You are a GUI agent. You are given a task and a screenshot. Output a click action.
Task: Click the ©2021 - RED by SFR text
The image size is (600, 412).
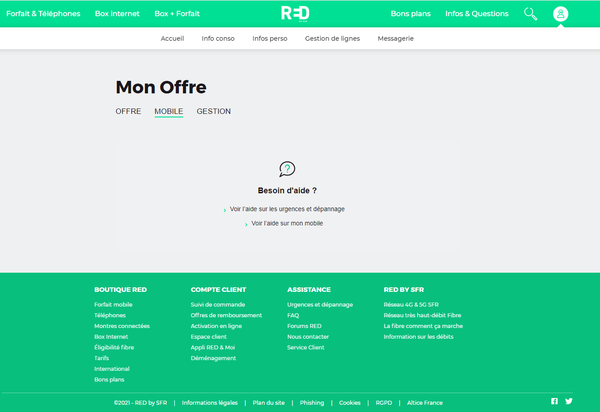[140, 403]
